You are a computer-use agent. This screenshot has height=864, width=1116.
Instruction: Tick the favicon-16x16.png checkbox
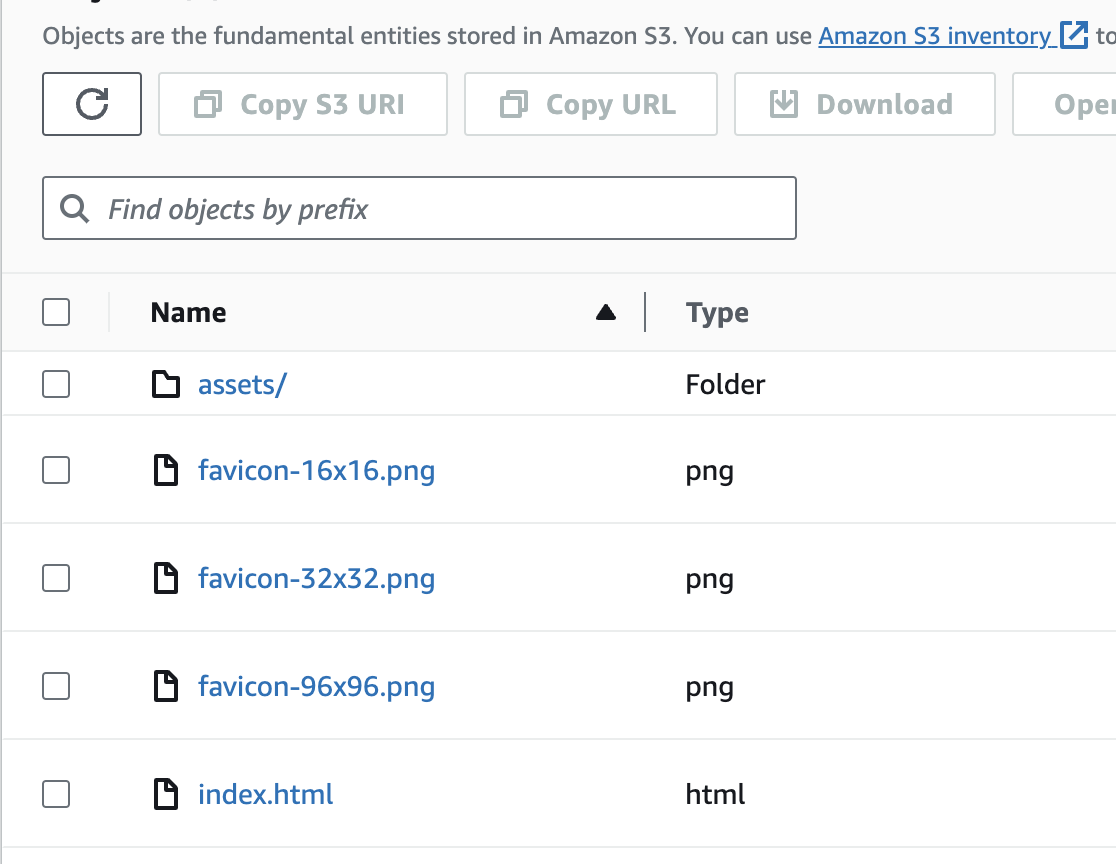point(56,470)
